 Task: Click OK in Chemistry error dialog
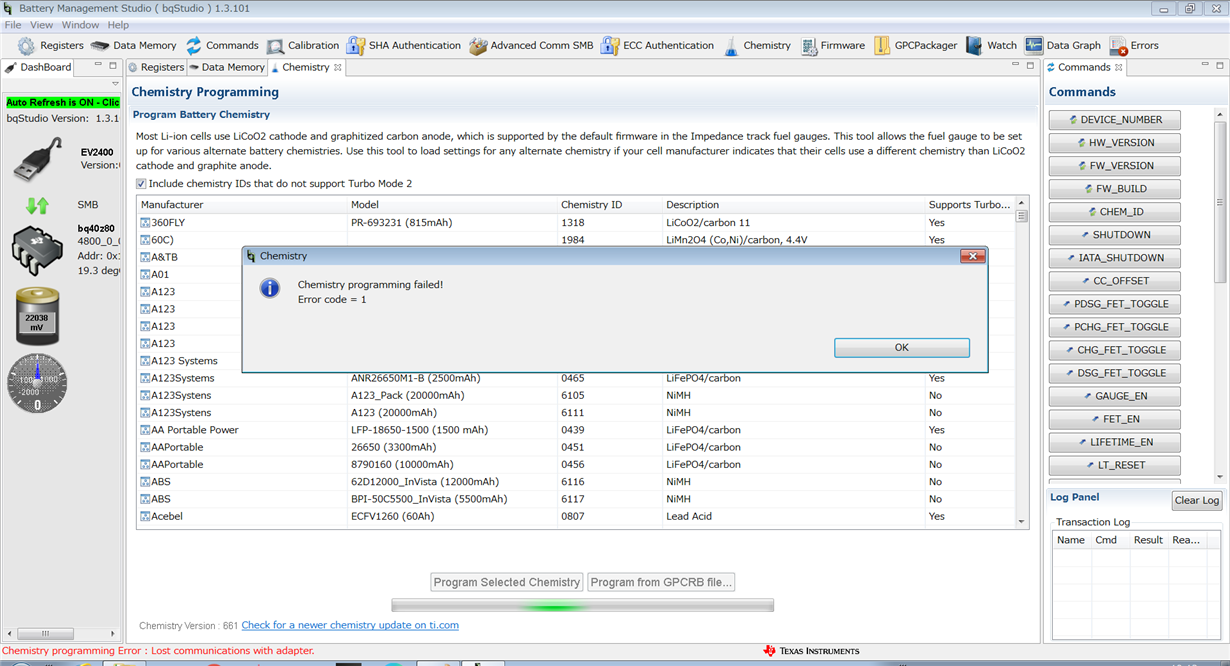[902, 347]
